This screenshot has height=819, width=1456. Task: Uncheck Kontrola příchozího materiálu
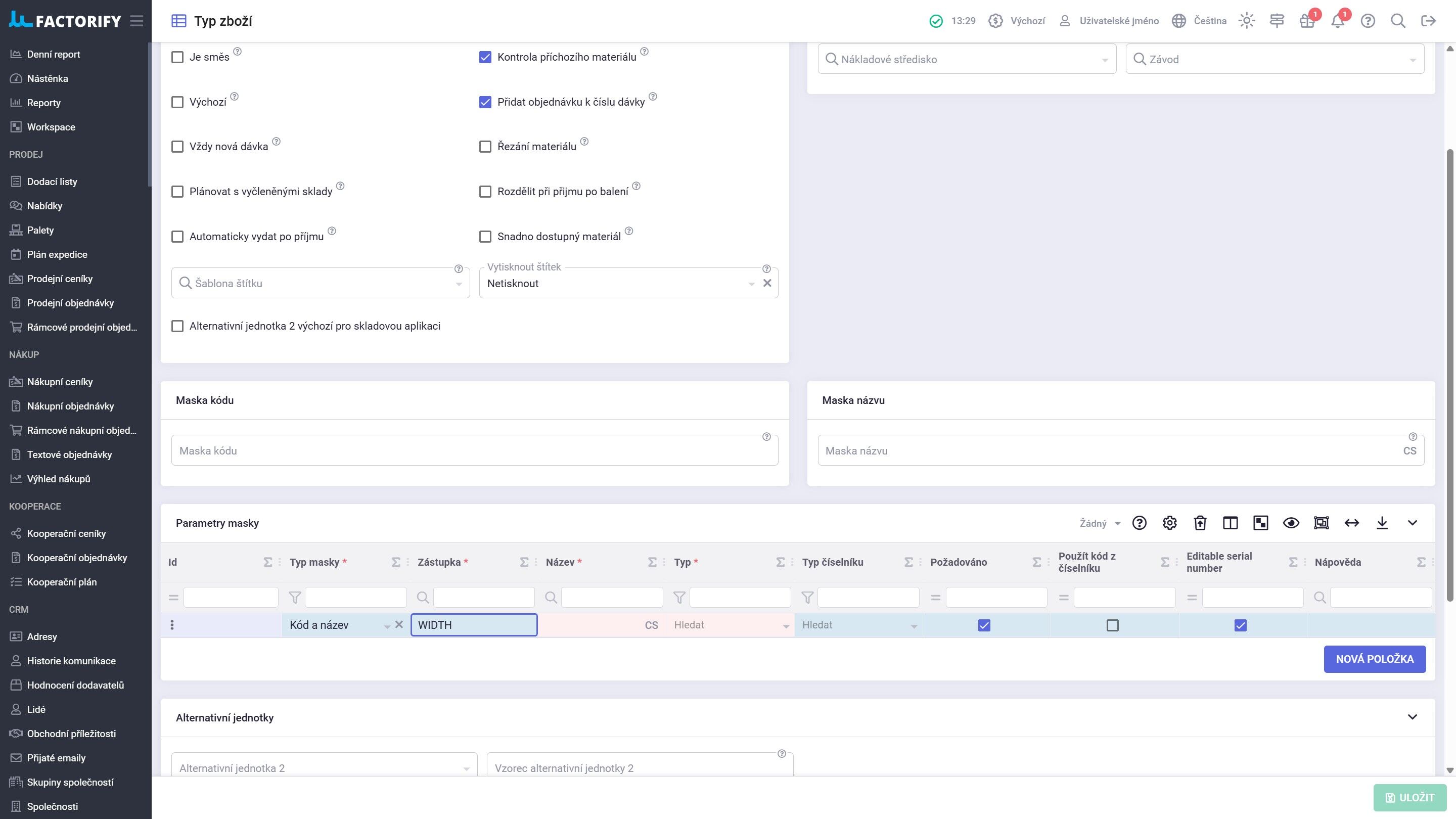[x=485, y=57]
